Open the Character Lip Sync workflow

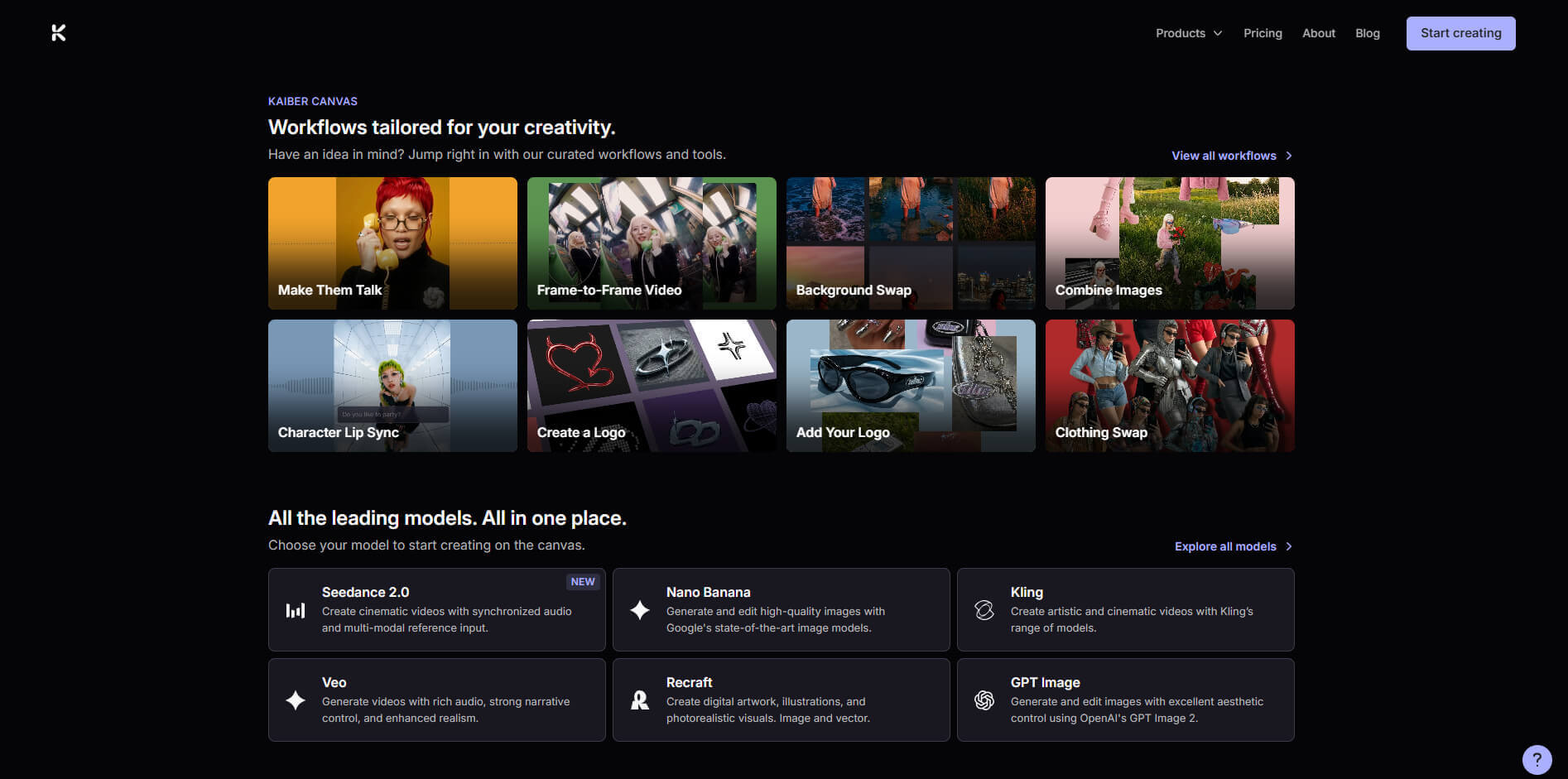pyautogui.click(x=392, y=386)
